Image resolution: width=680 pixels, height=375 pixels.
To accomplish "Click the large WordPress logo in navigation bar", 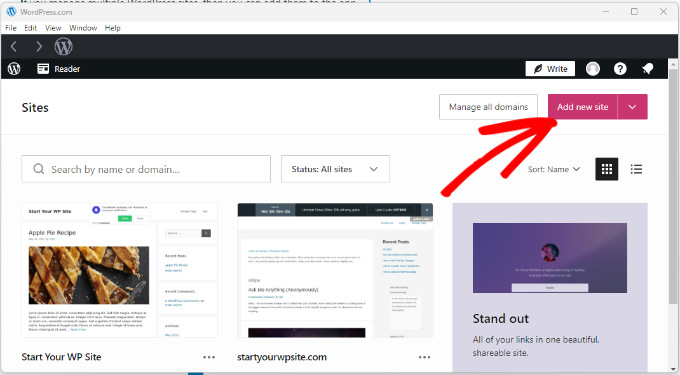I will tap(63, 46).
